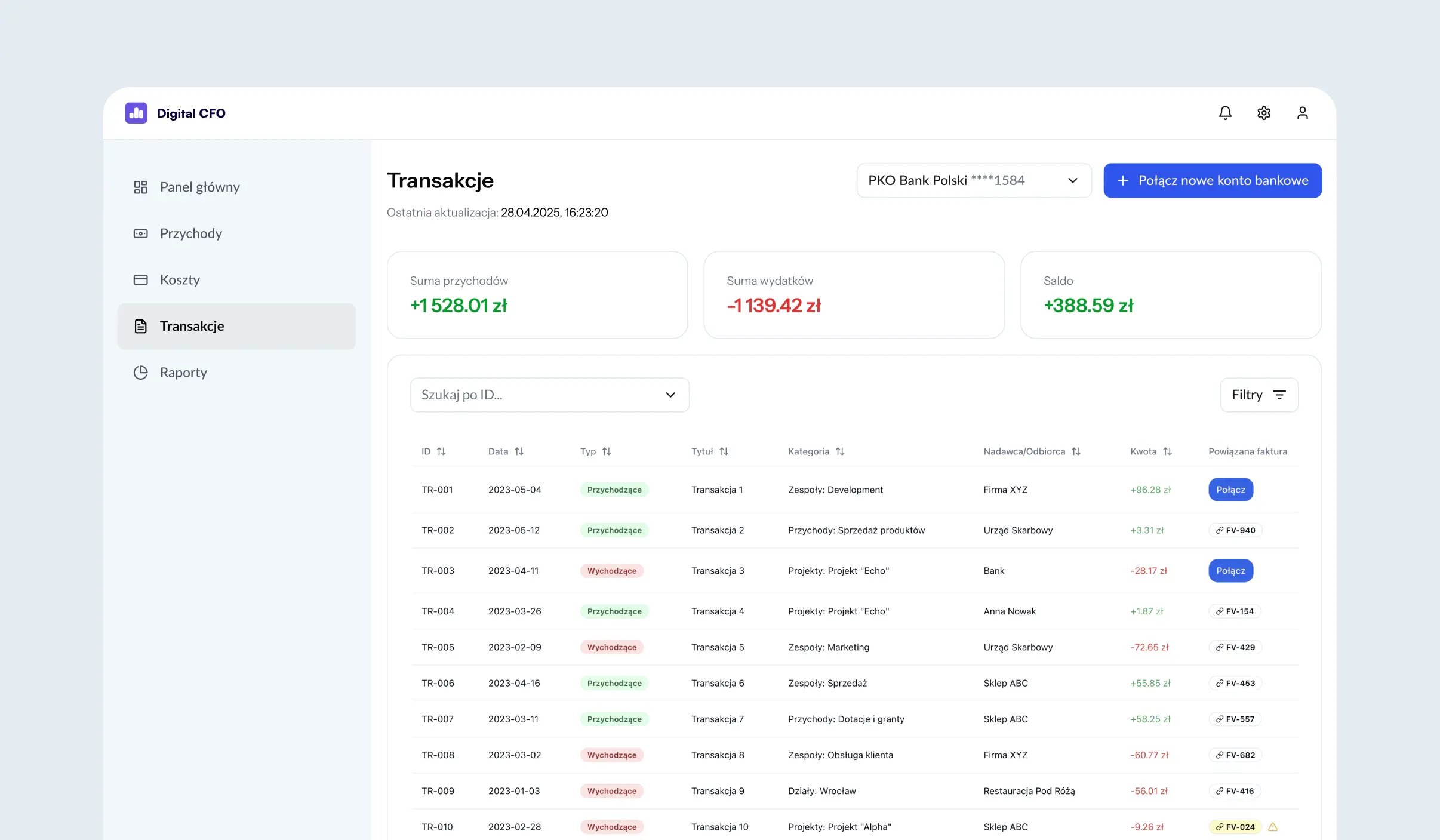The width and height of the screenshot is (1440, 840).
Task: Click amount -60.77 zł
Action: [1149, 755]
